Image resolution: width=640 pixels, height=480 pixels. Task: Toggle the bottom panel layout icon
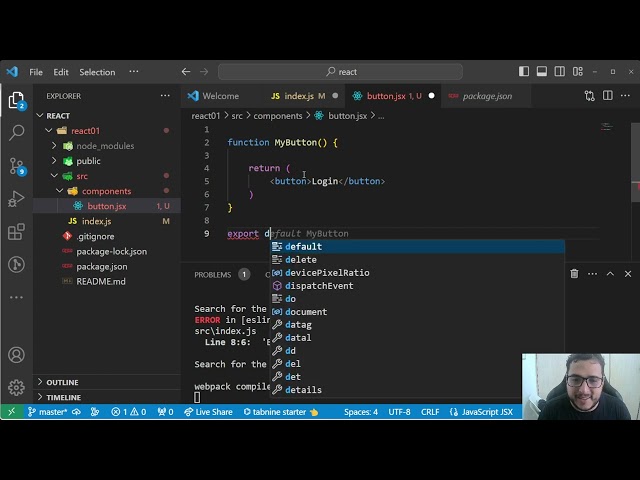click(x=542, y=71)
